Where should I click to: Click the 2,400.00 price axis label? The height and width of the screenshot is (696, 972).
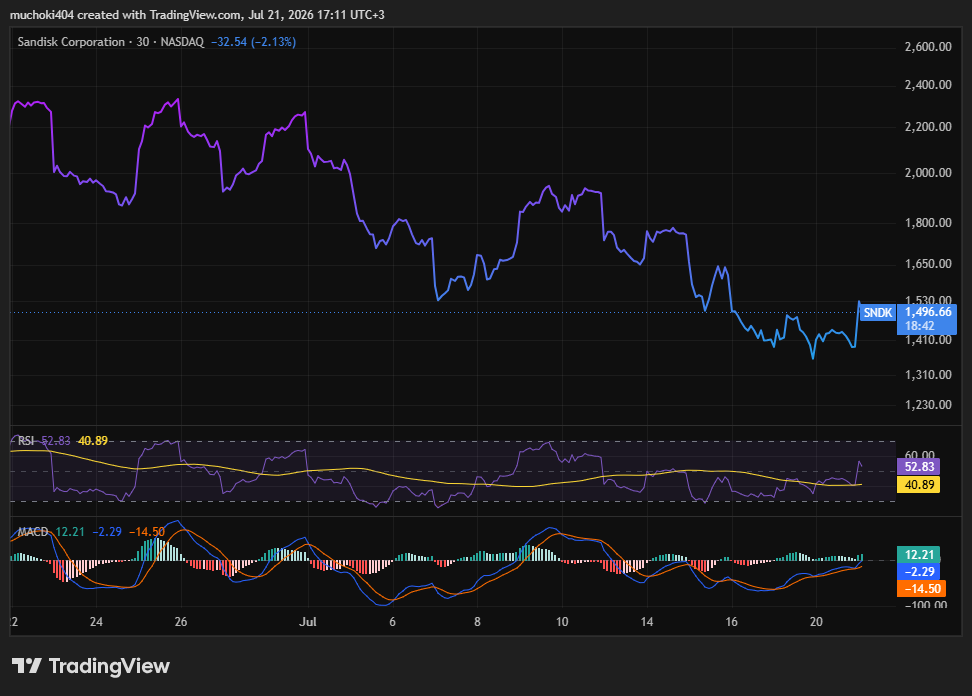(928, 85)
